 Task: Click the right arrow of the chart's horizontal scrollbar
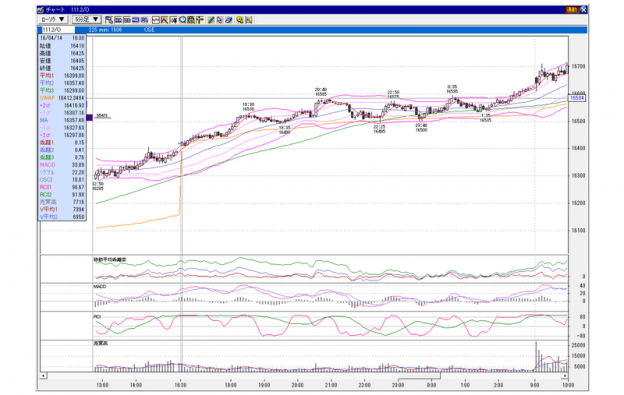click(x=564, y=376)
